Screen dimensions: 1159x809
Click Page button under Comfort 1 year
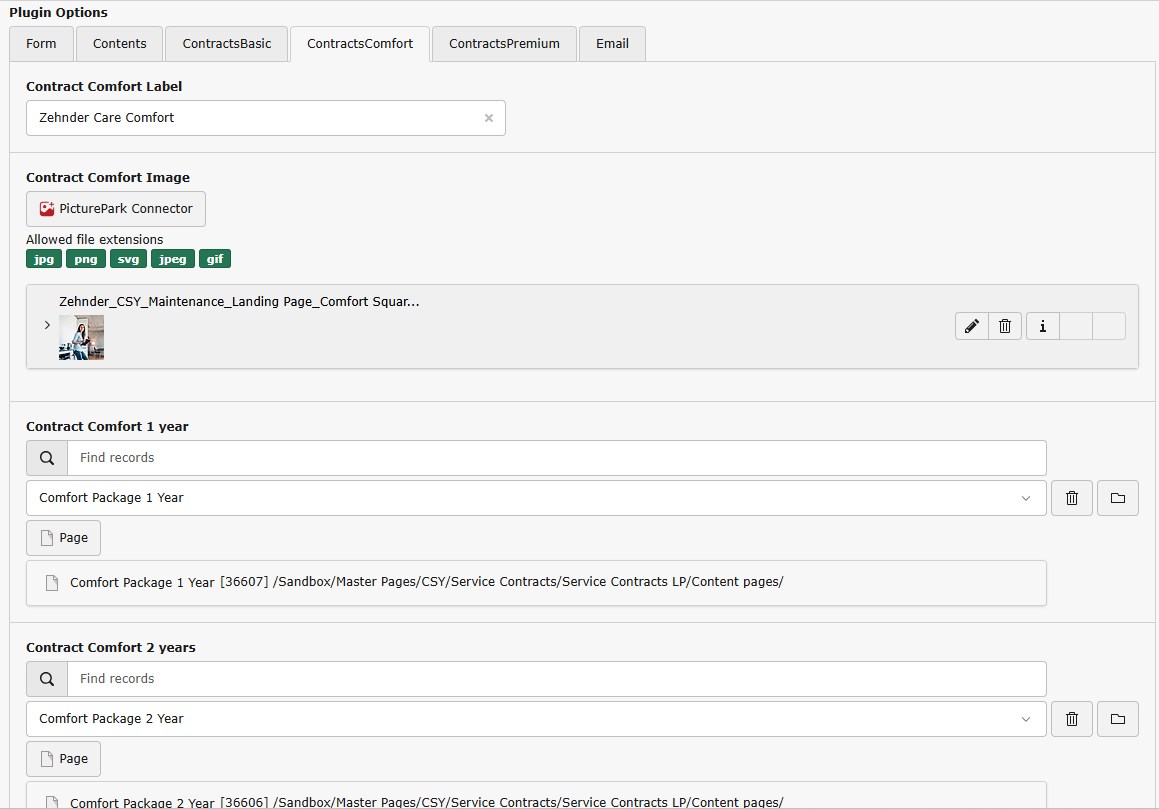coord(63,538)
